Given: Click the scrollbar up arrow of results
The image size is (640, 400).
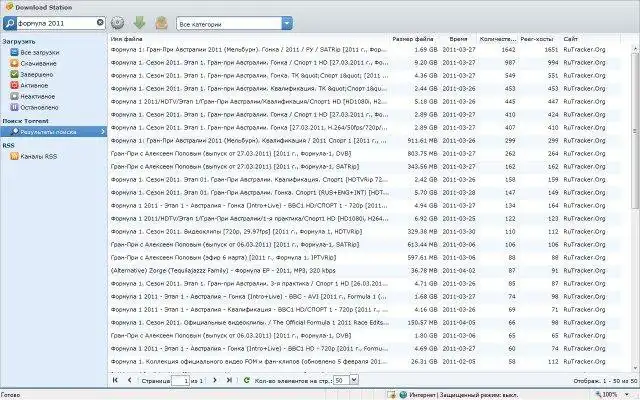Looking at the screenshot, I should coord(635,48).
